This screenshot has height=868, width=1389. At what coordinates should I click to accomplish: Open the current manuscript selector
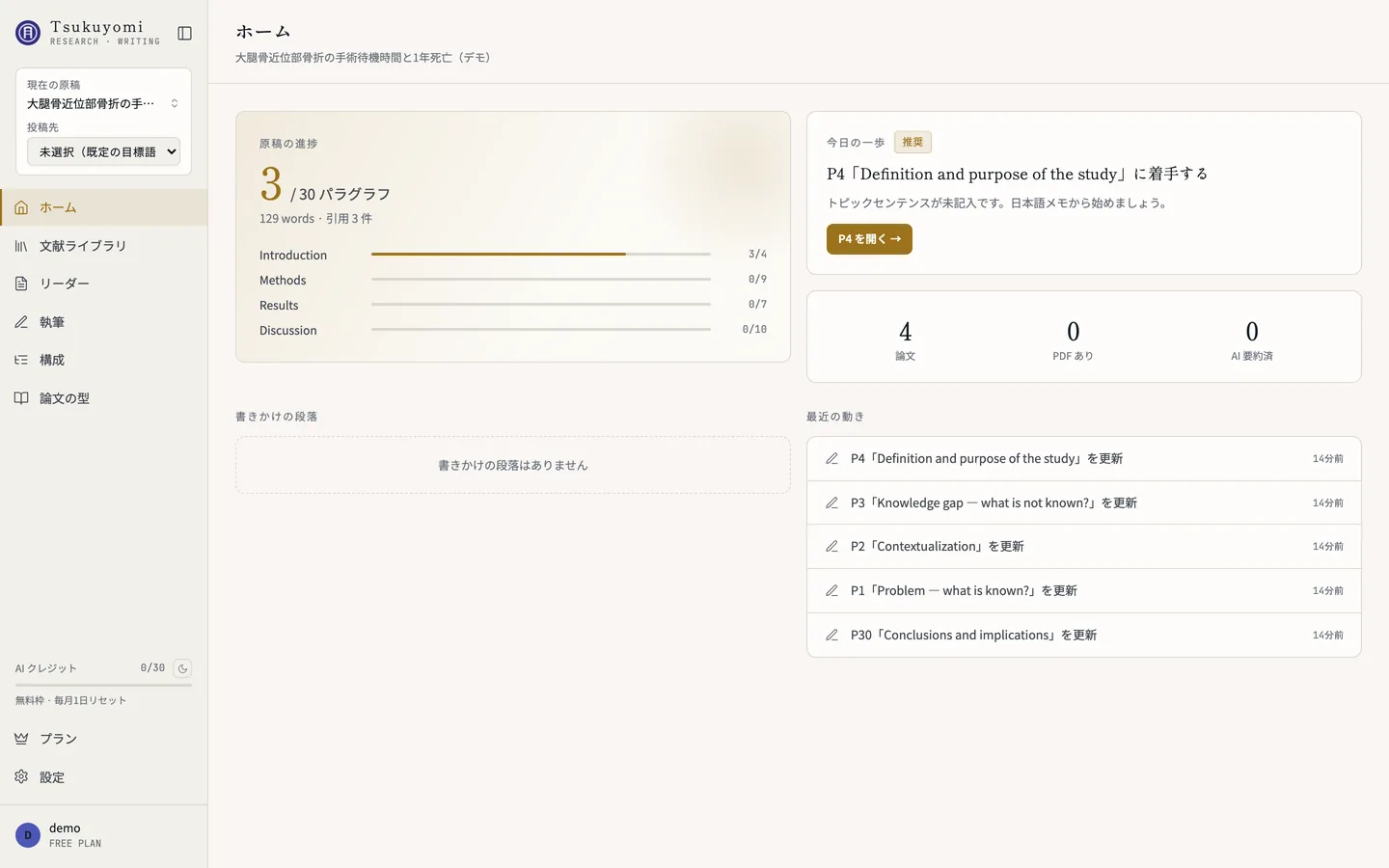tap(103, 103)
